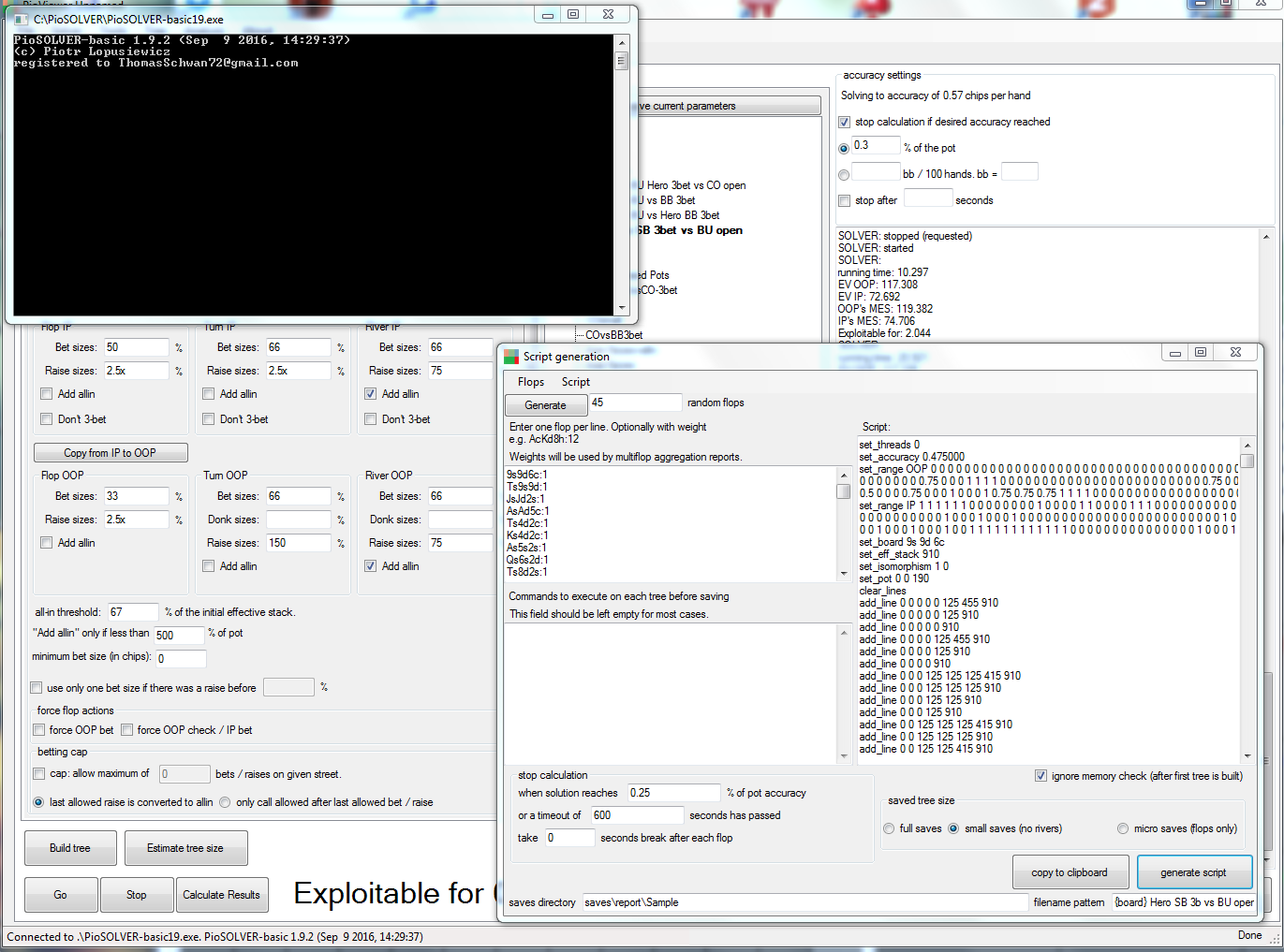Screen dimensions: 1284x952
Task: Click the Generate random flops button
Action: click(546, 405)
